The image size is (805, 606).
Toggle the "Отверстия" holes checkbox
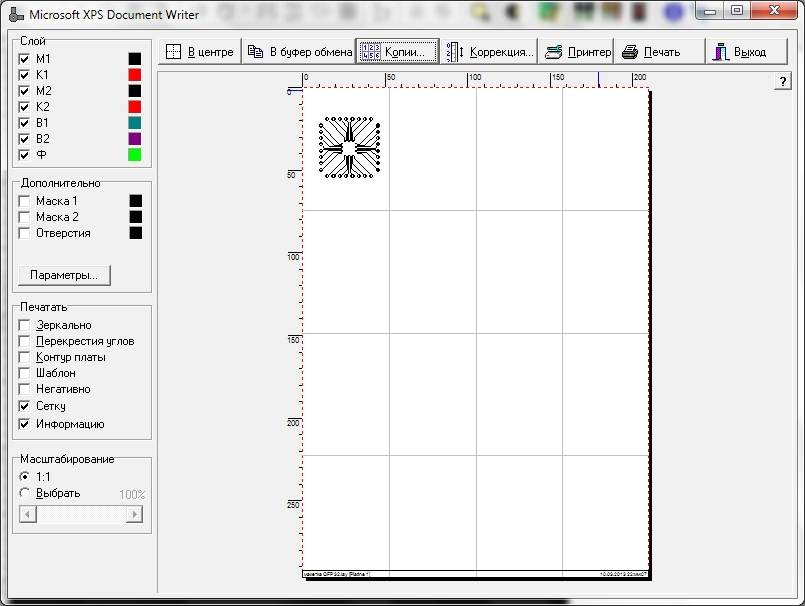pos(25,233)
